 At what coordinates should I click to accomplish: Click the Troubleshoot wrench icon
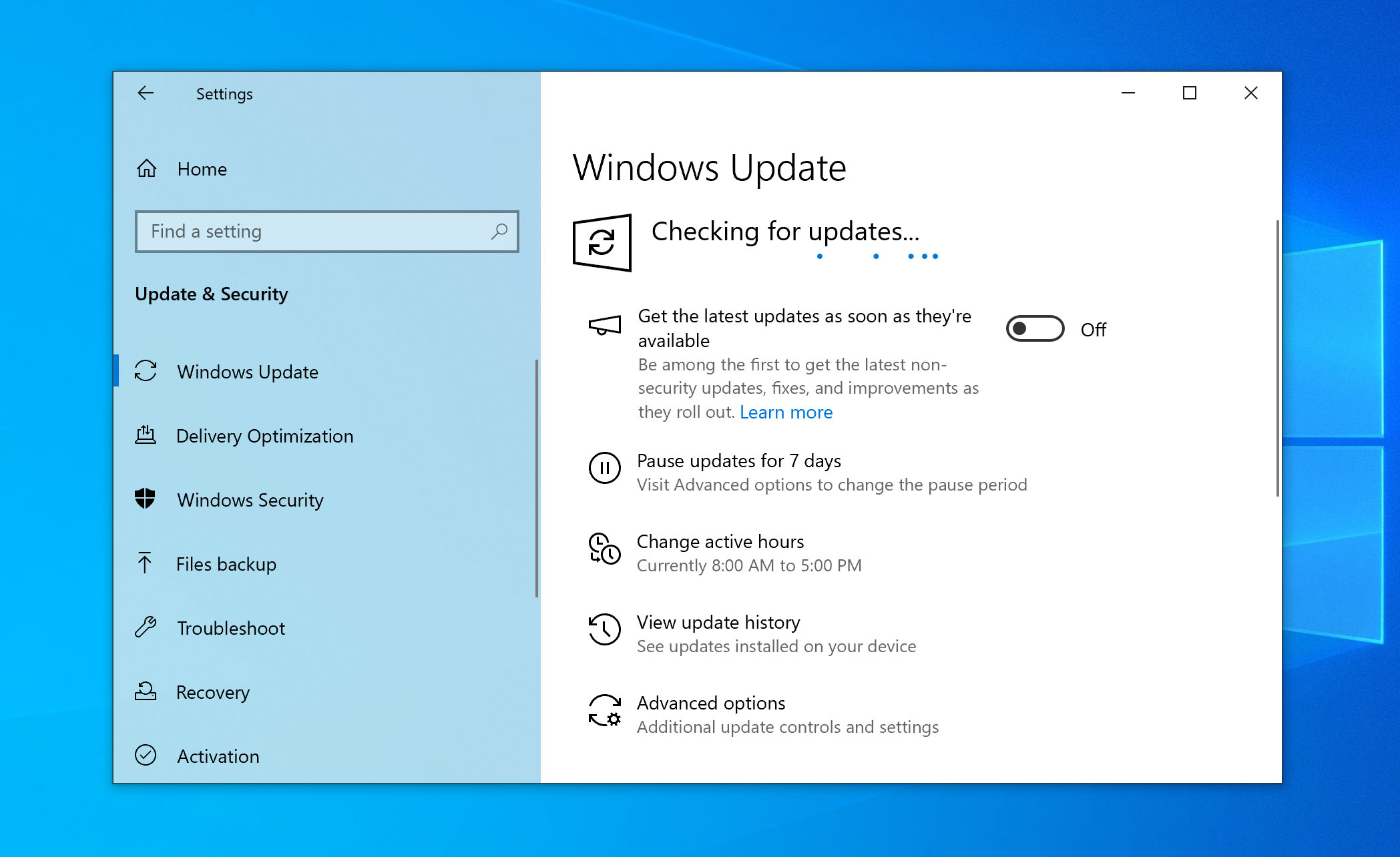tap(146, 627)
